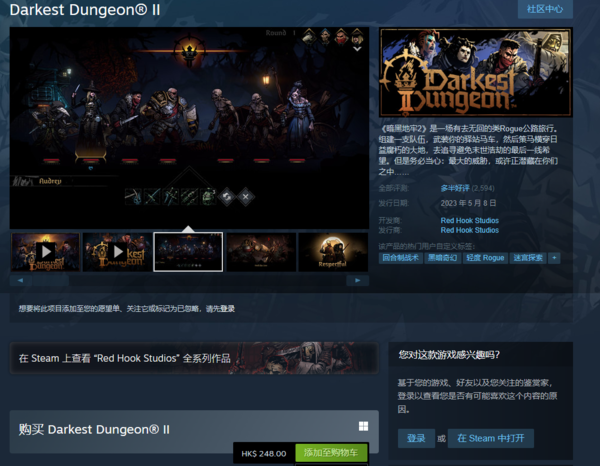This screenshot has width=600, height=466.
Task: Select the 迷宫探索 tag
Action: (x=528, y=258)
